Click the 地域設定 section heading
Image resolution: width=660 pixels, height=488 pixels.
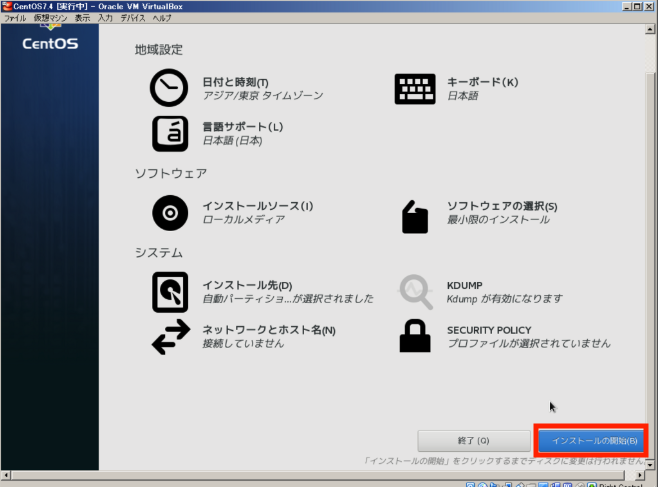(159, 50)
